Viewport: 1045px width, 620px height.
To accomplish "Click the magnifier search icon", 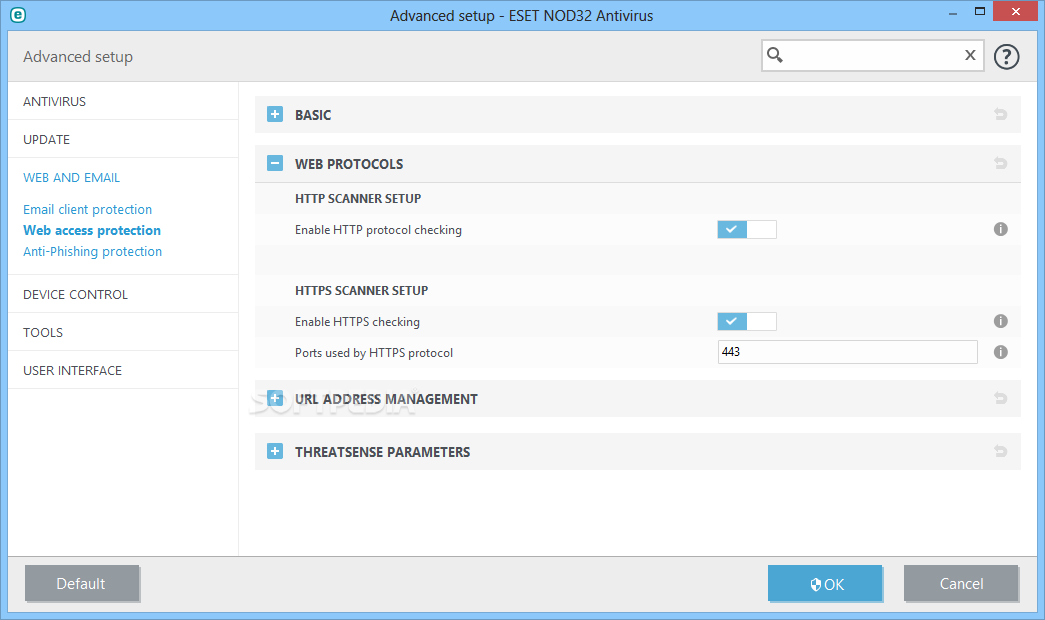I will [774, 55].
